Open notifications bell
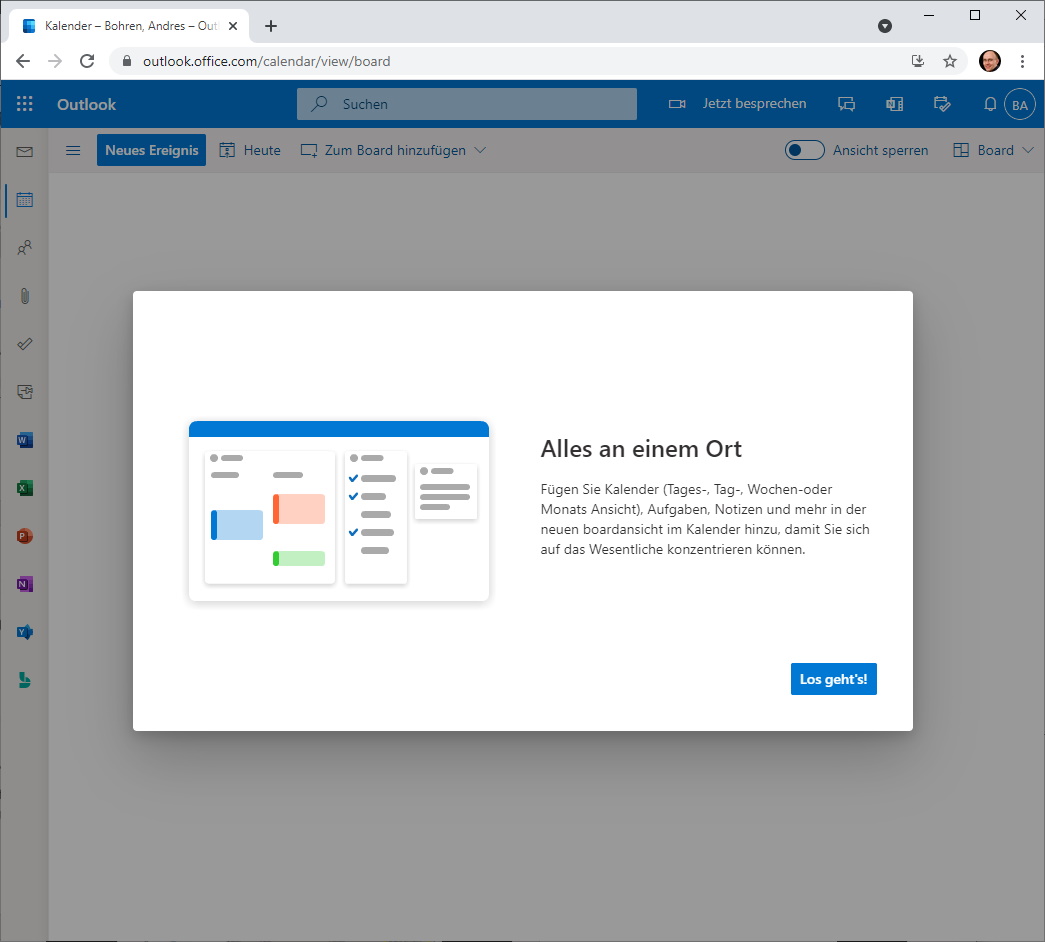1045x942 pixels. tap(990, 104)
